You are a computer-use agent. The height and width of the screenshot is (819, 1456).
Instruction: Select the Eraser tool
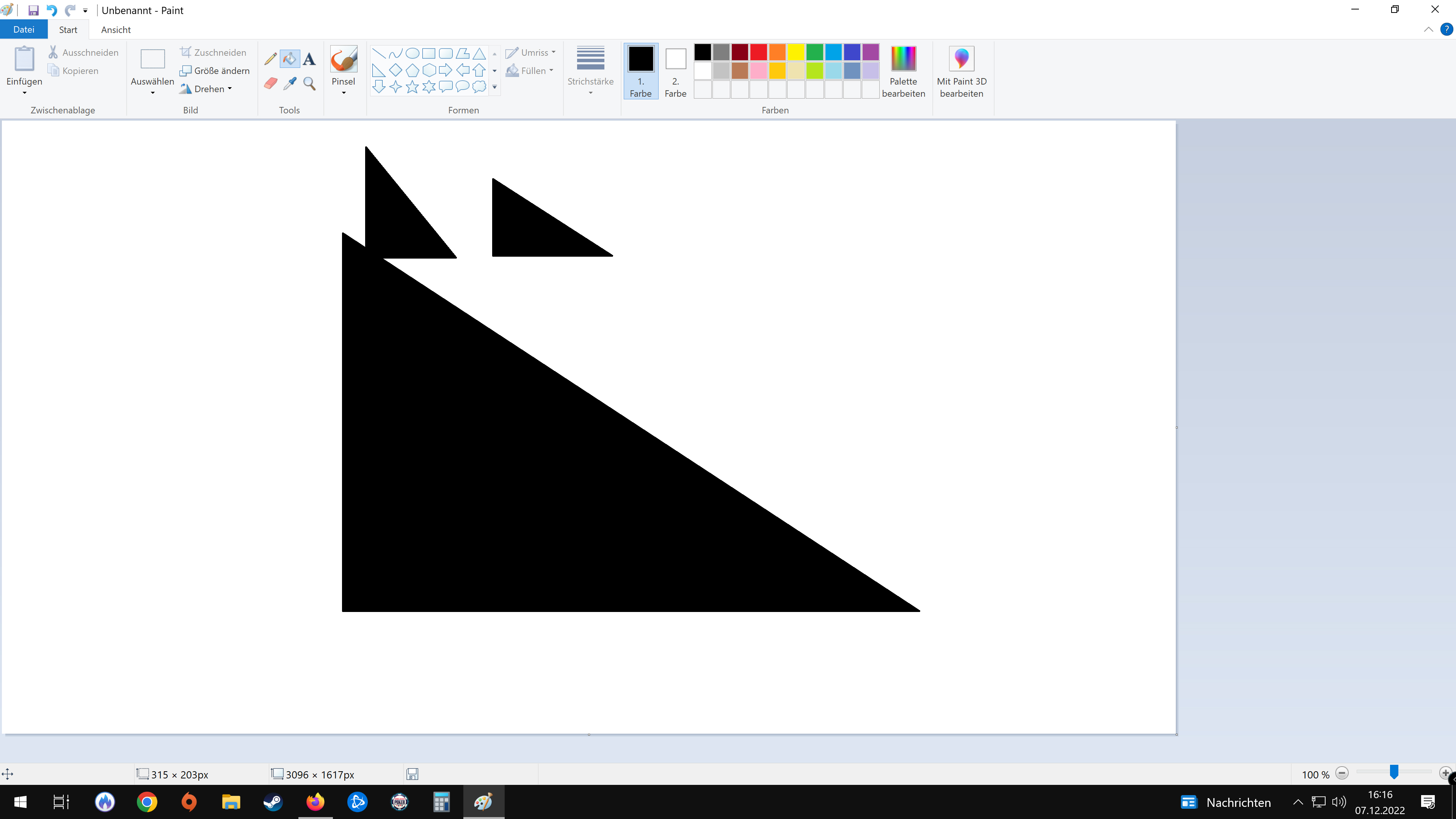point(270,84)
